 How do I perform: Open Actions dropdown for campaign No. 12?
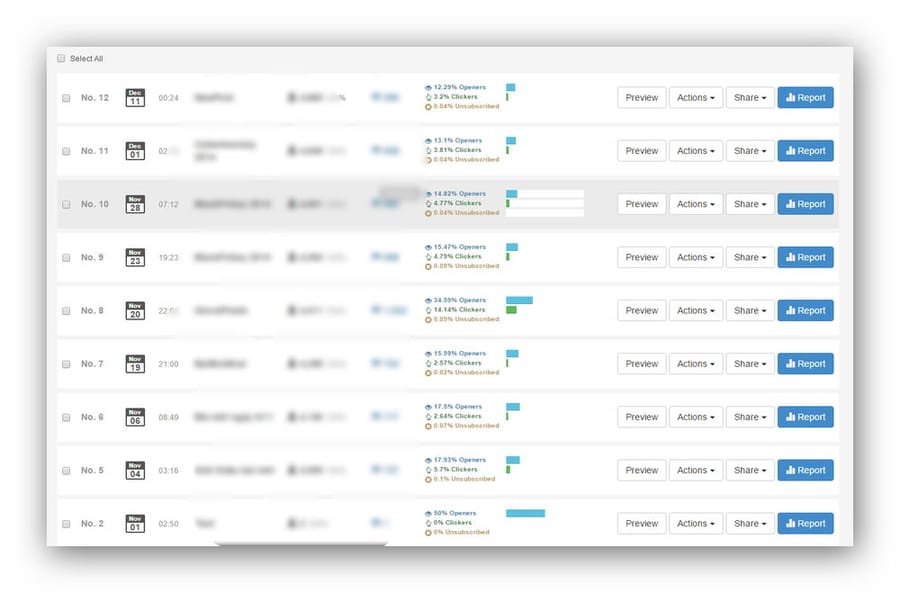click(x=696, y=98)
